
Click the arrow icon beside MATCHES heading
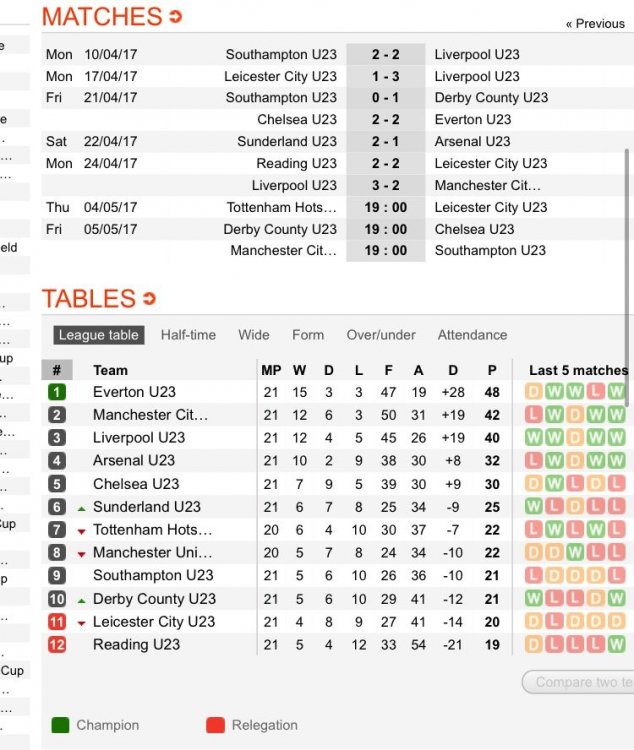pyautogui.click(x=176, y=17)
